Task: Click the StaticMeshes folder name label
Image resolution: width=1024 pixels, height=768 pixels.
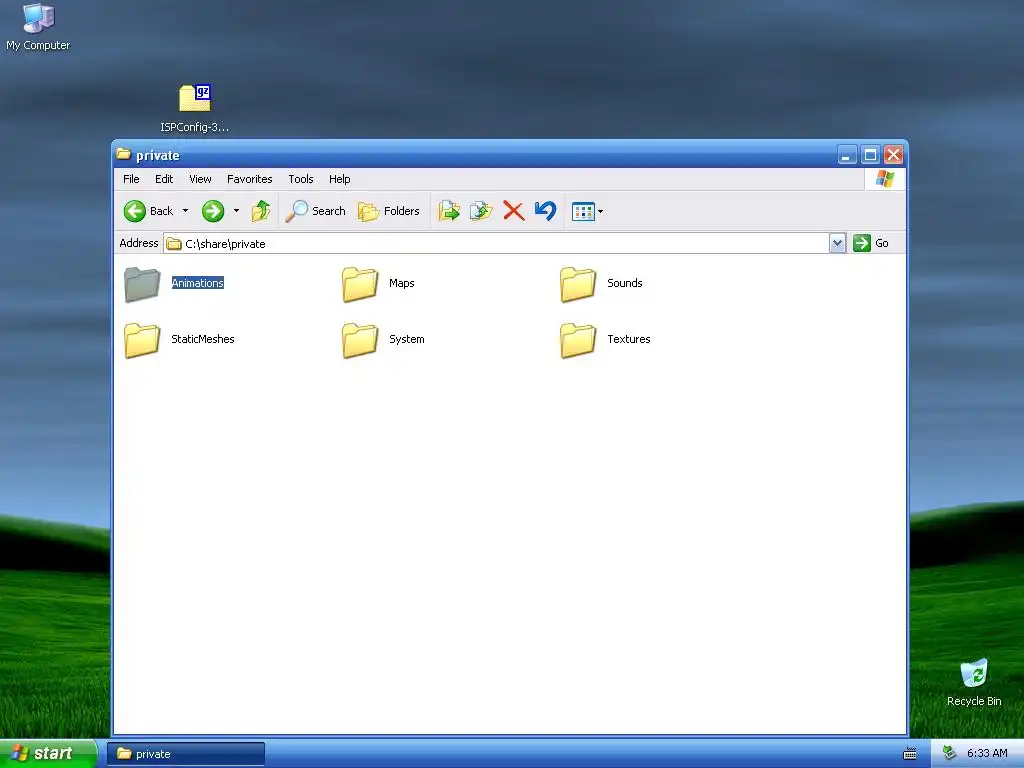Action: coord(202,339)
